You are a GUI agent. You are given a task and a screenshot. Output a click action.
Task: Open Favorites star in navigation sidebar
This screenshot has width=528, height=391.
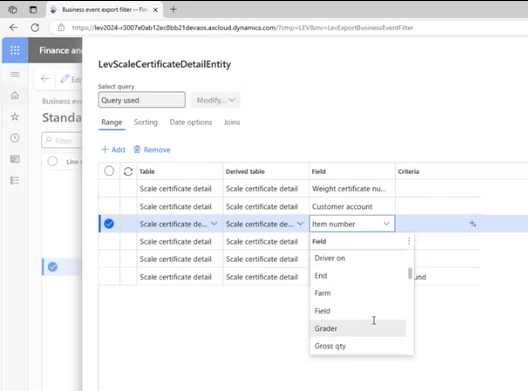click(15, 117)
